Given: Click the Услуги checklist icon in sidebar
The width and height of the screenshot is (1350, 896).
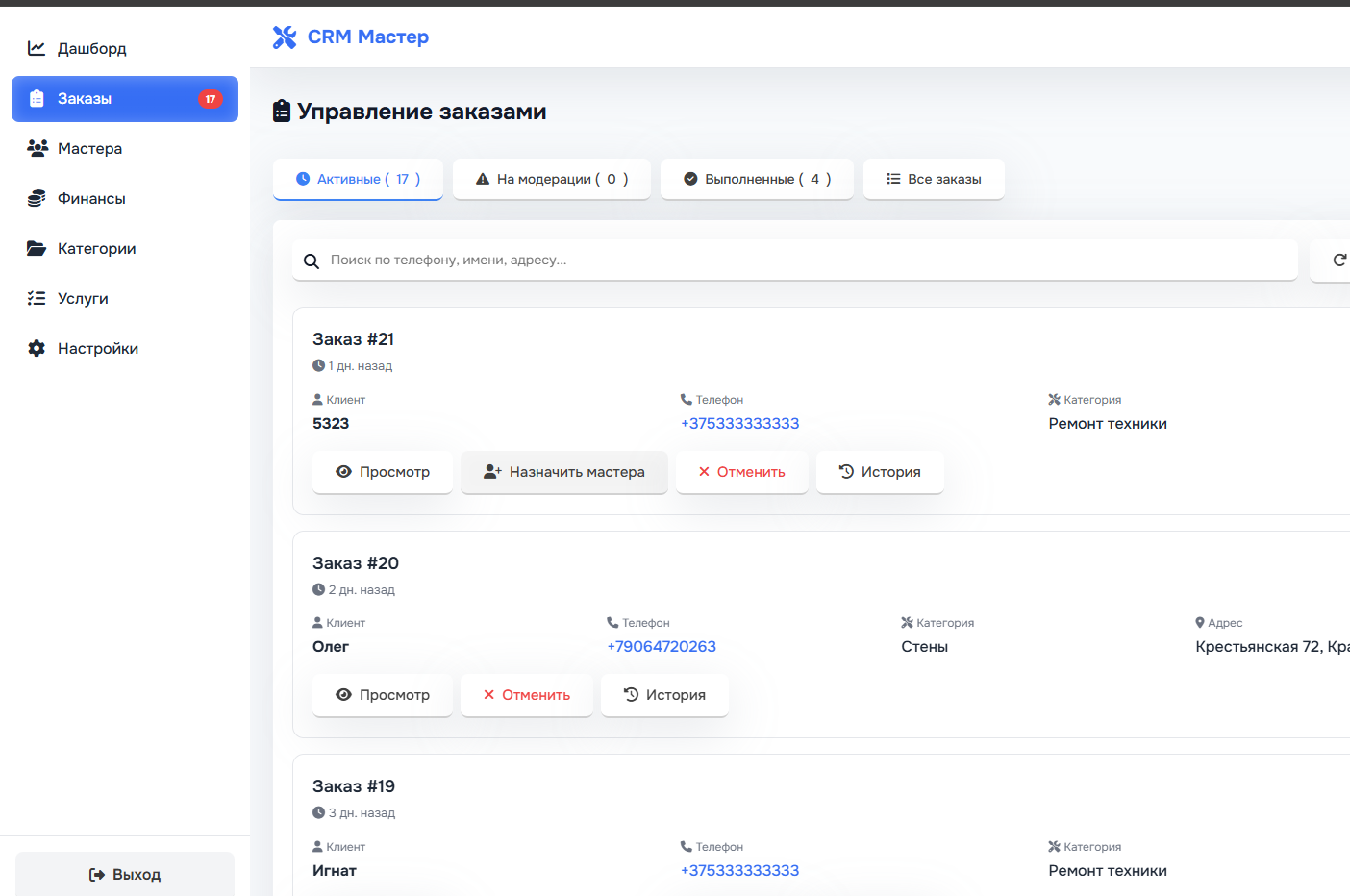Looking at the screenshot, I should (37, 298).
